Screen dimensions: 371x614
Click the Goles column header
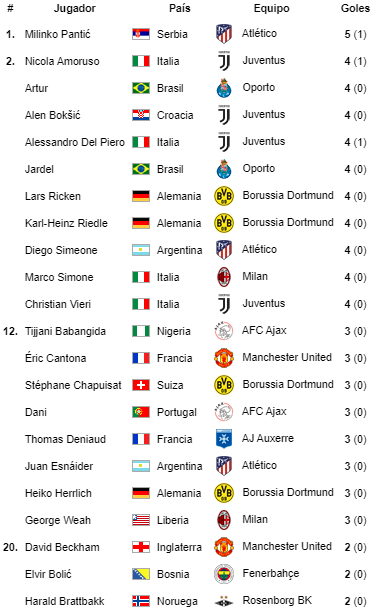[355, 8]
